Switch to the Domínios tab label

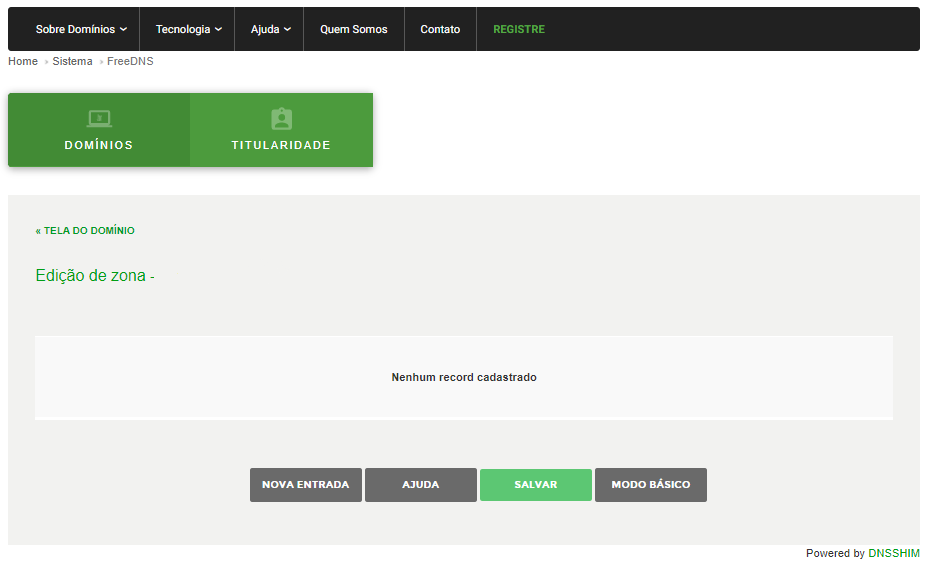[99, 146]
